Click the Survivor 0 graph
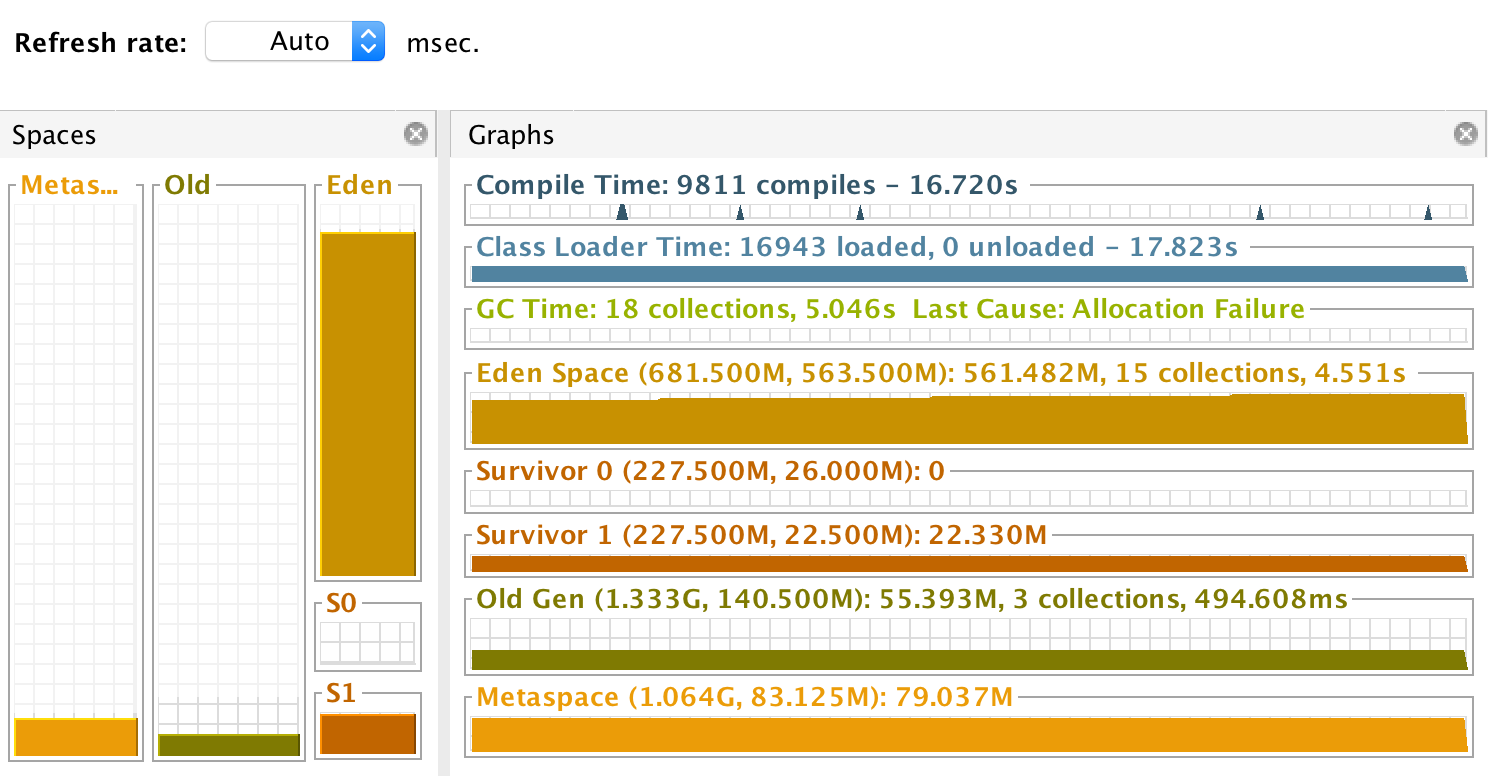Screen dimensions: 1490x778 [x=968, y=498]
